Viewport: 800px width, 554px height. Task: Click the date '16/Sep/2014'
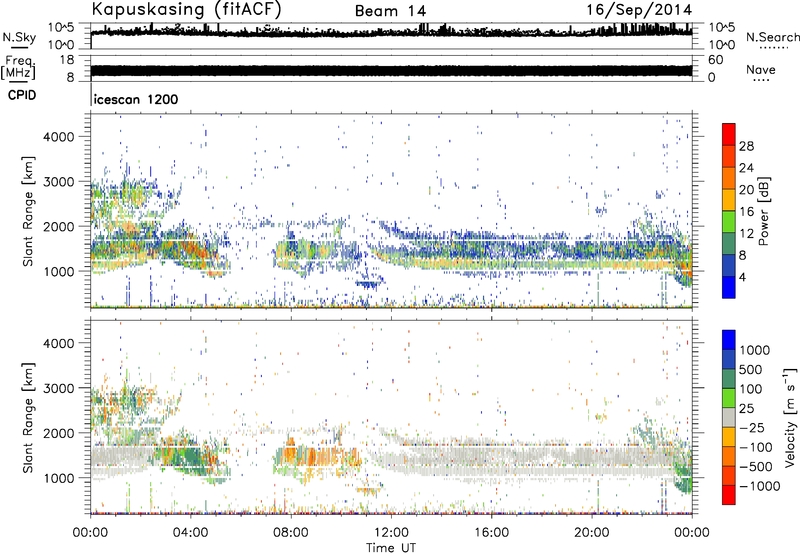[639, 10]
